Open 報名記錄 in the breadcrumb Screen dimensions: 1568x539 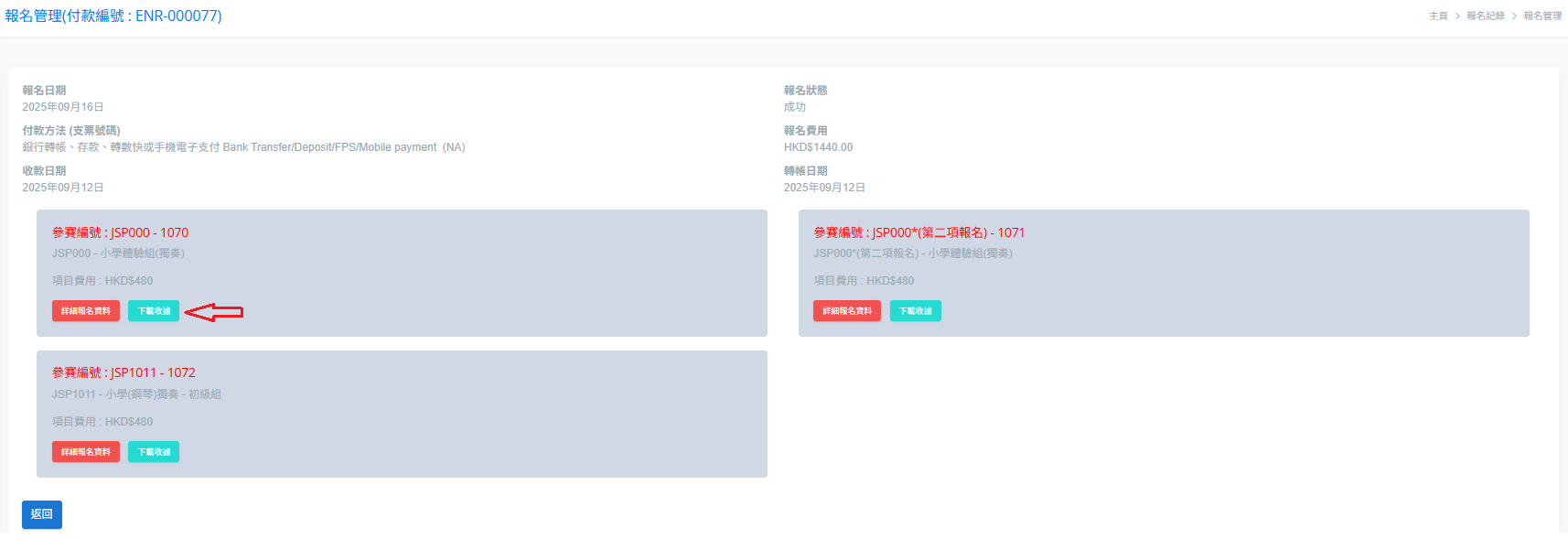coord(1486,16)
